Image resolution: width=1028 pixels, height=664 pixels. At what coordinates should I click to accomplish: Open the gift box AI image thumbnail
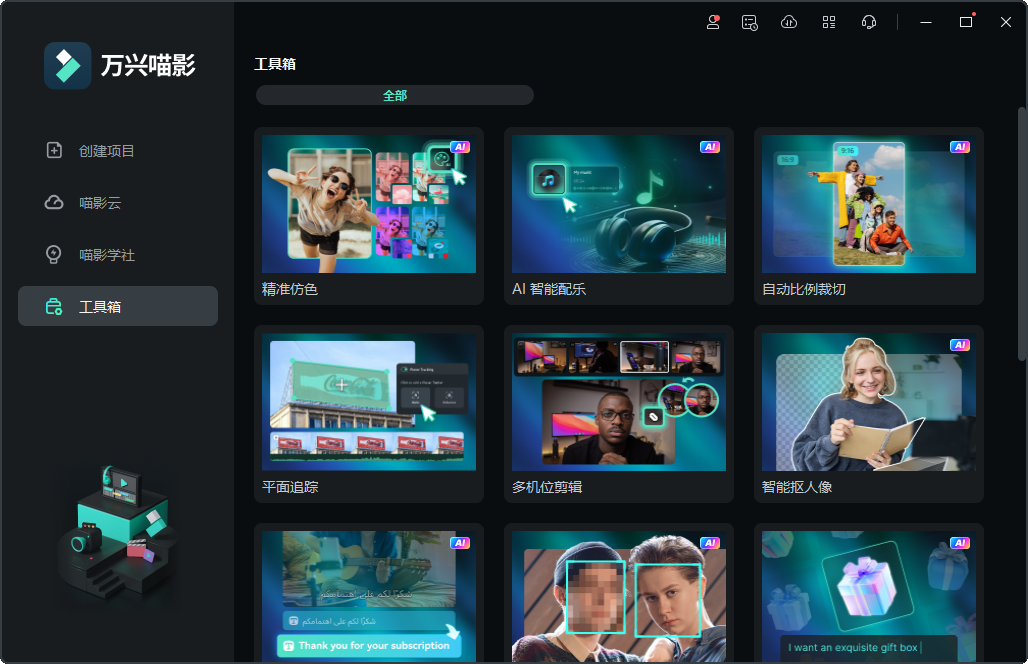869,596
